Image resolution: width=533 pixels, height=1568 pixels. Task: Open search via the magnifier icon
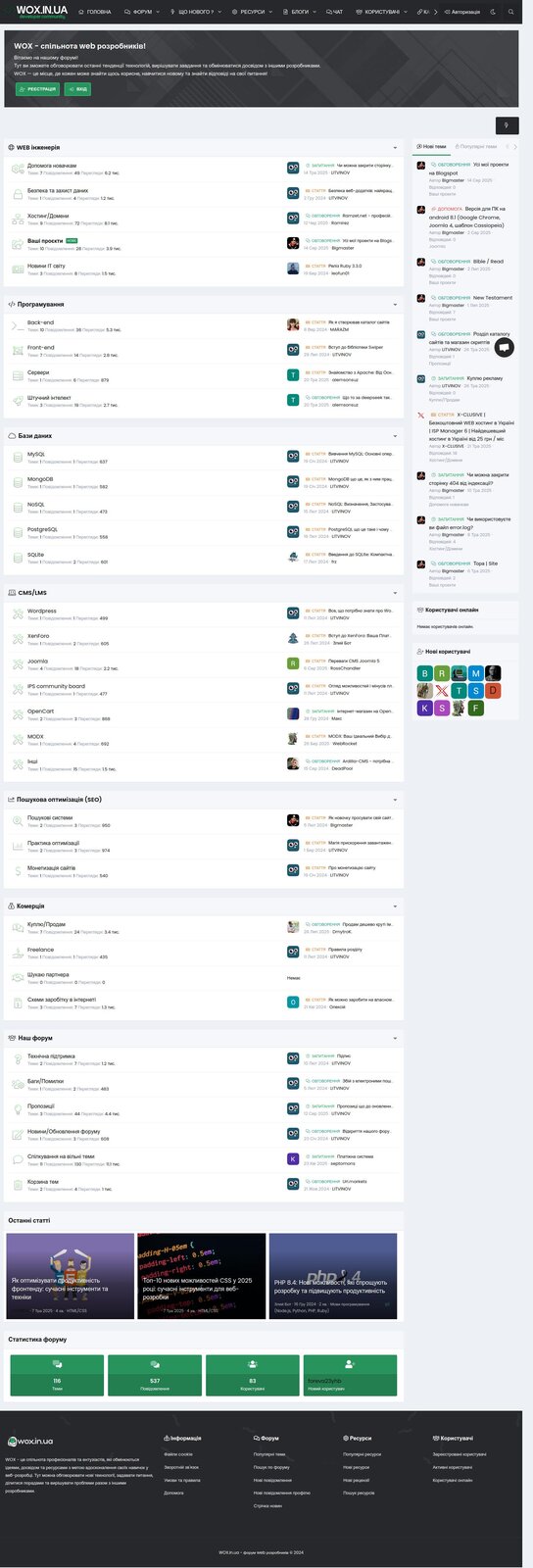(510, 12)
